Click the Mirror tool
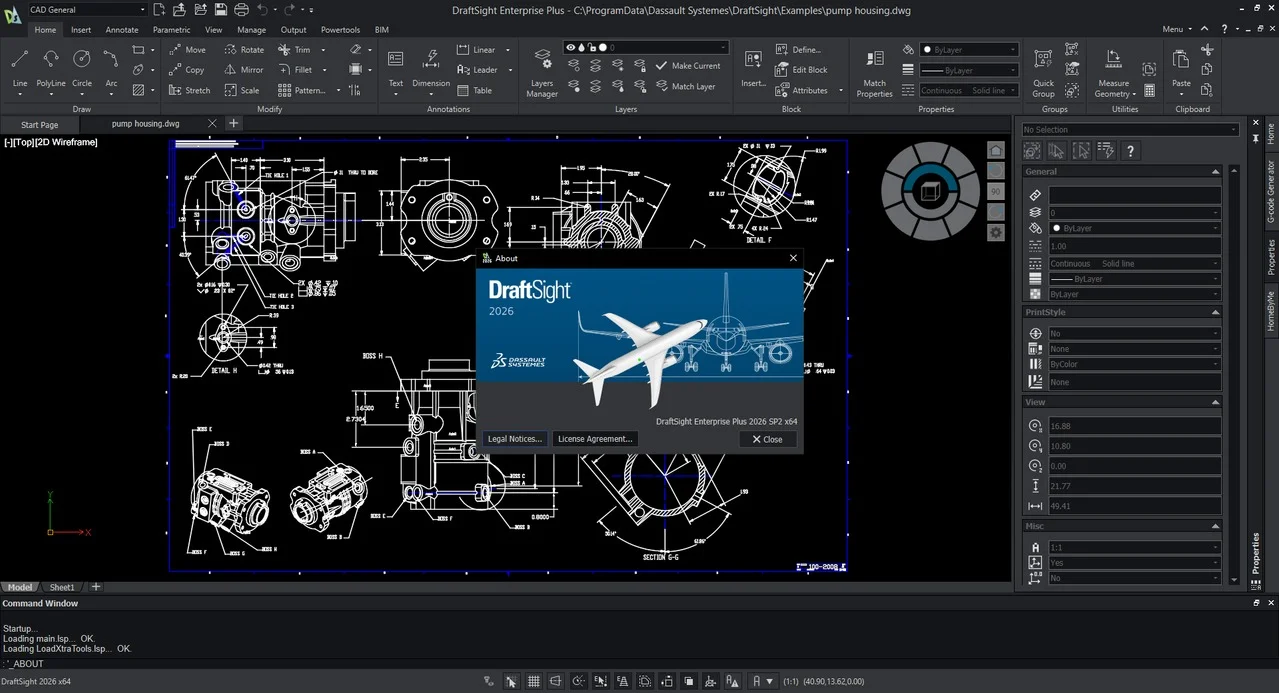The height and width of the screenshot is (693, 1279). point(244,70)
